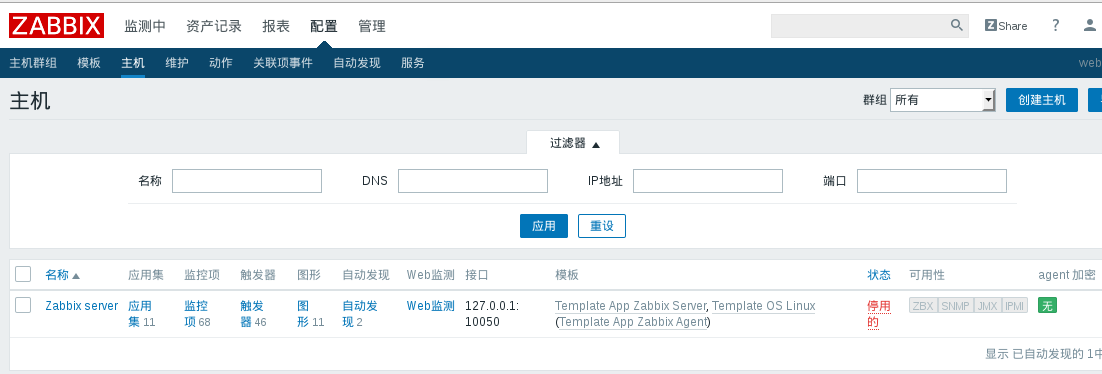
Task: Open Web监测 row link
Action: (431, 306)
